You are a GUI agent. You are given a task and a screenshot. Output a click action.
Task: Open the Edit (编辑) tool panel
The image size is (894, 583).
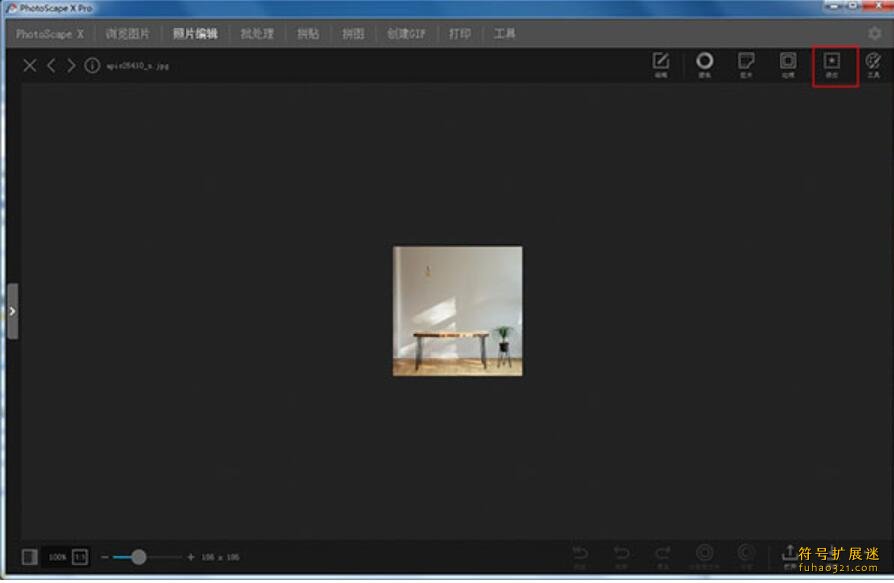click(660, 64)
